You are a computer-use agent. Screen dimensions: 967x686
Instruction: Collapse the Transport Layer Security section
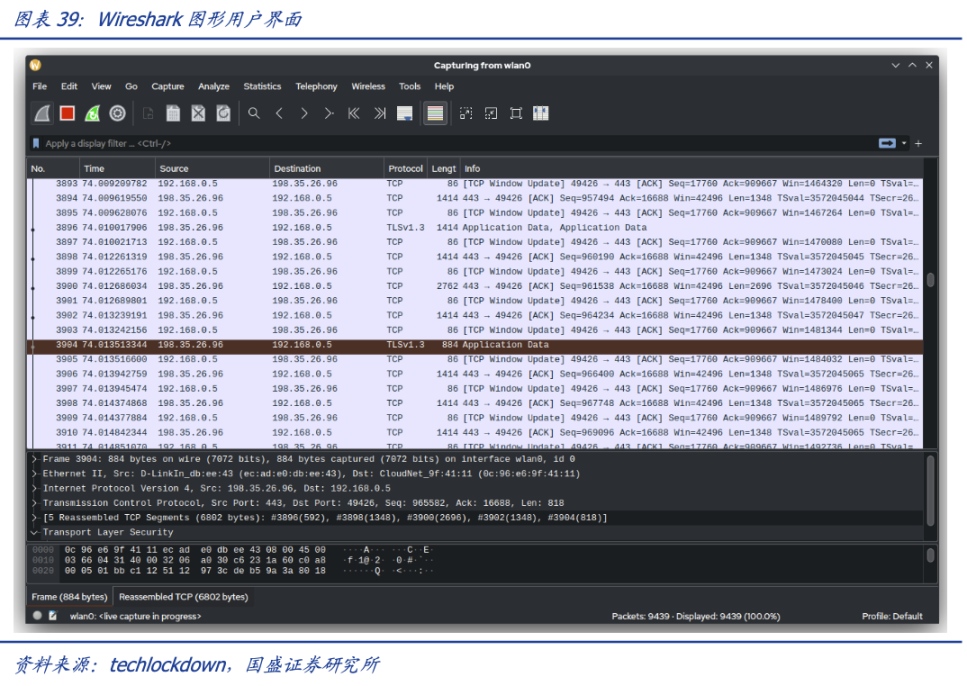[35, 533]
